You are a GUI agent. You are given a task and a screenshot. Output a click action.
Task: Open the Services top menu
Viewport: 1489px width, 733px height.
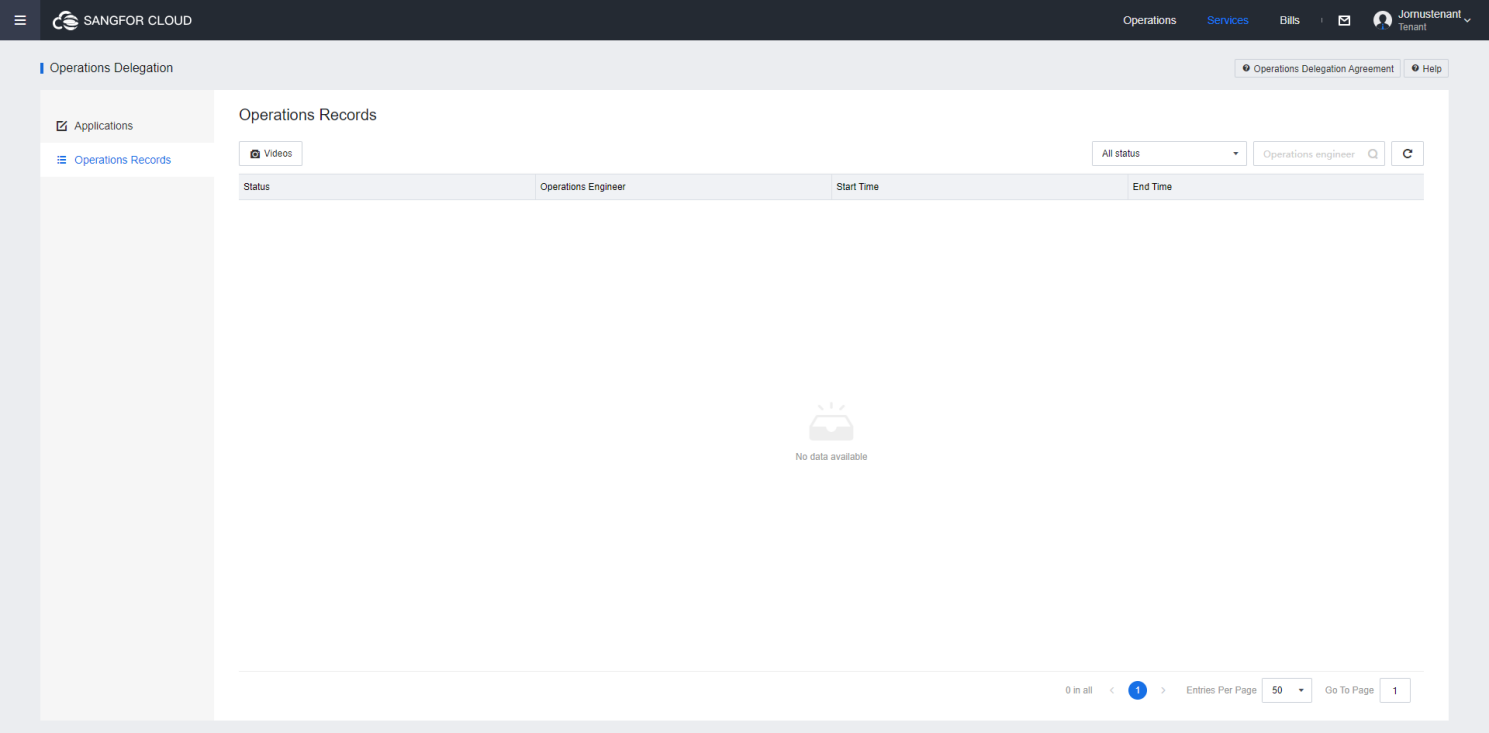(x=1227, y=20)
